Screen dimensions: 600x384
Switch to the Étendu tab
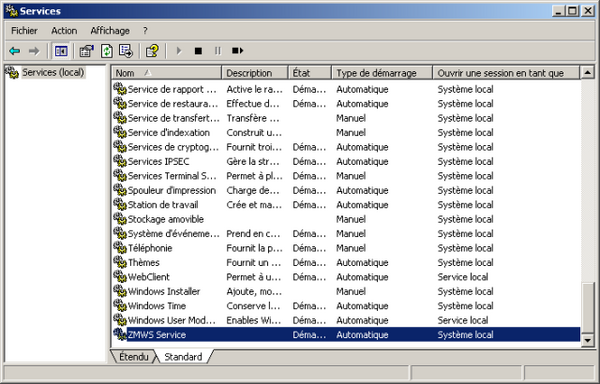(x=134, y=356)
